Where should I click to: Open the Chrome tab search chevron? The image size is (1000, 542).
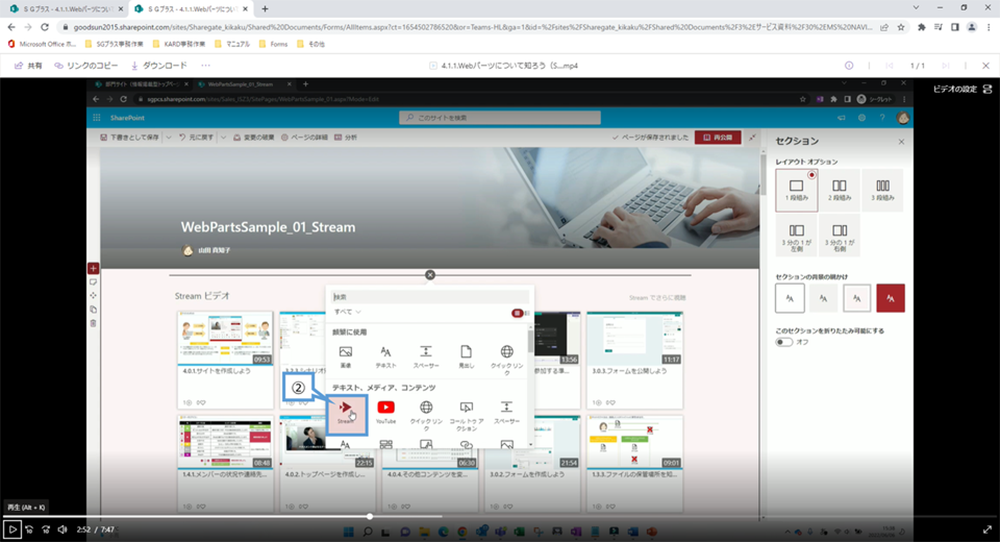(916, 8)
